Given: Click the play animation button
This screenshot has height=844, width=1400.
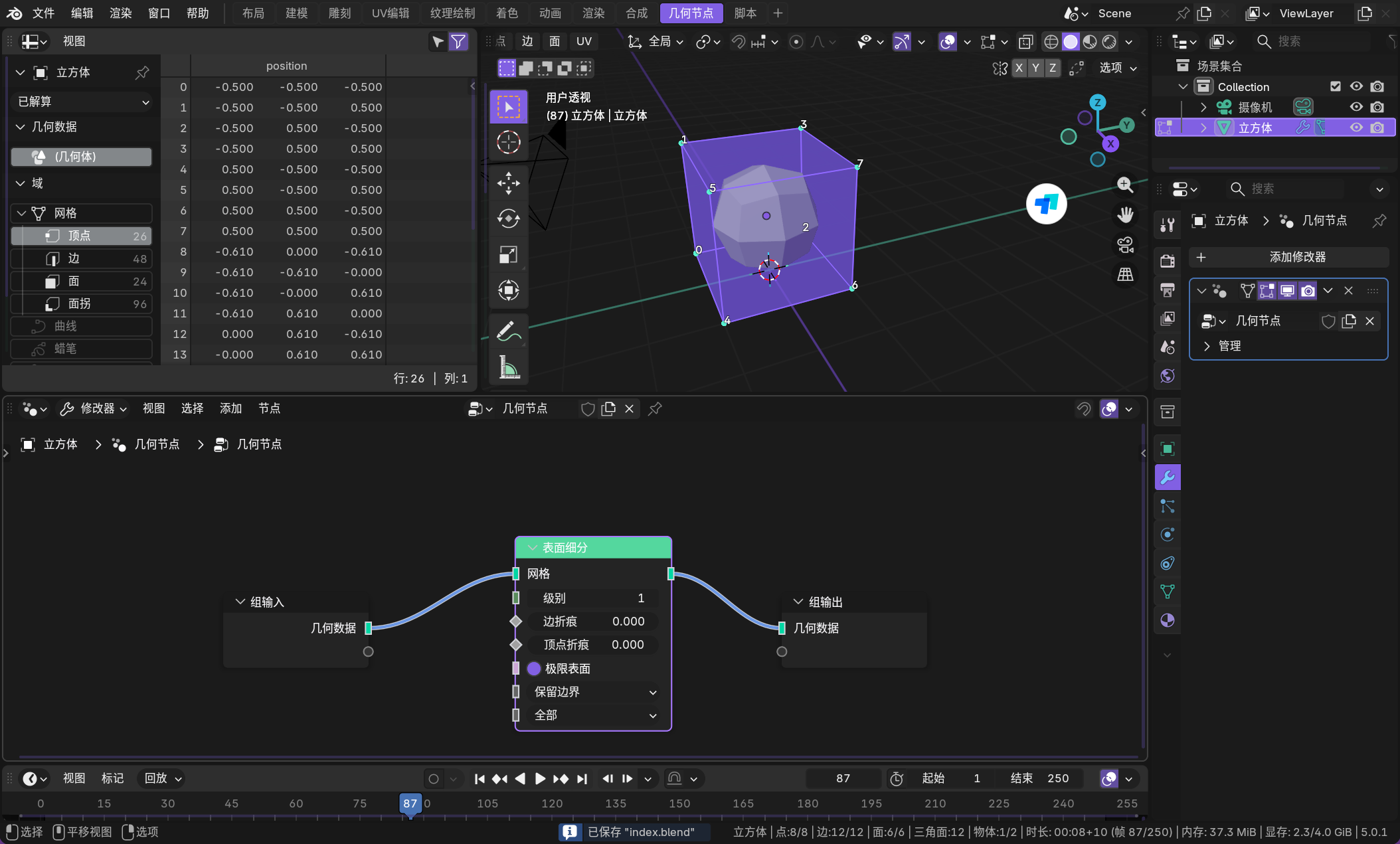Looking at the screenshot, I should point(540,778).
